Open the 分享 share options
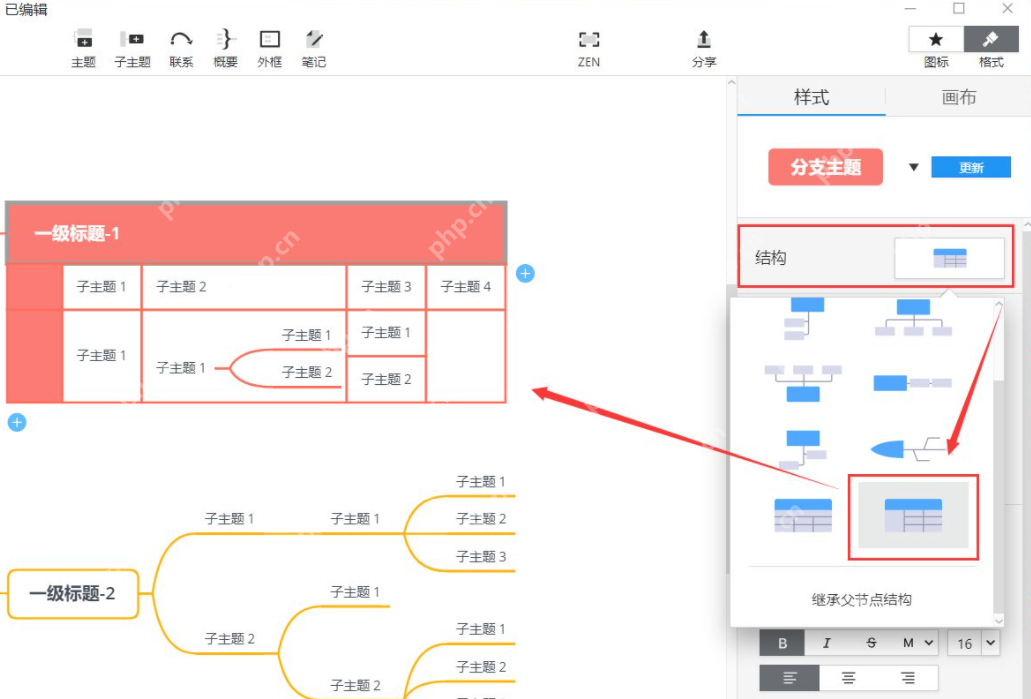Viewport: 1031px width, 699px height. click(x=703, y=47)
